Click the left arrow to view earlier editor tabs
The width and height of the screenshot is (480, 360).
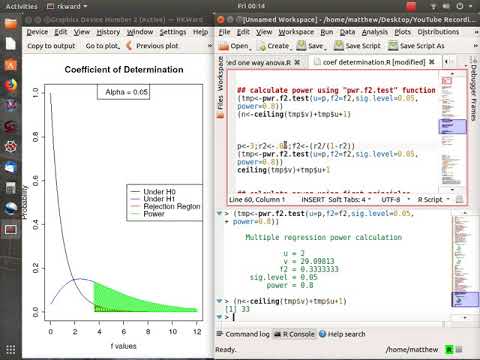tap(446, 61)
